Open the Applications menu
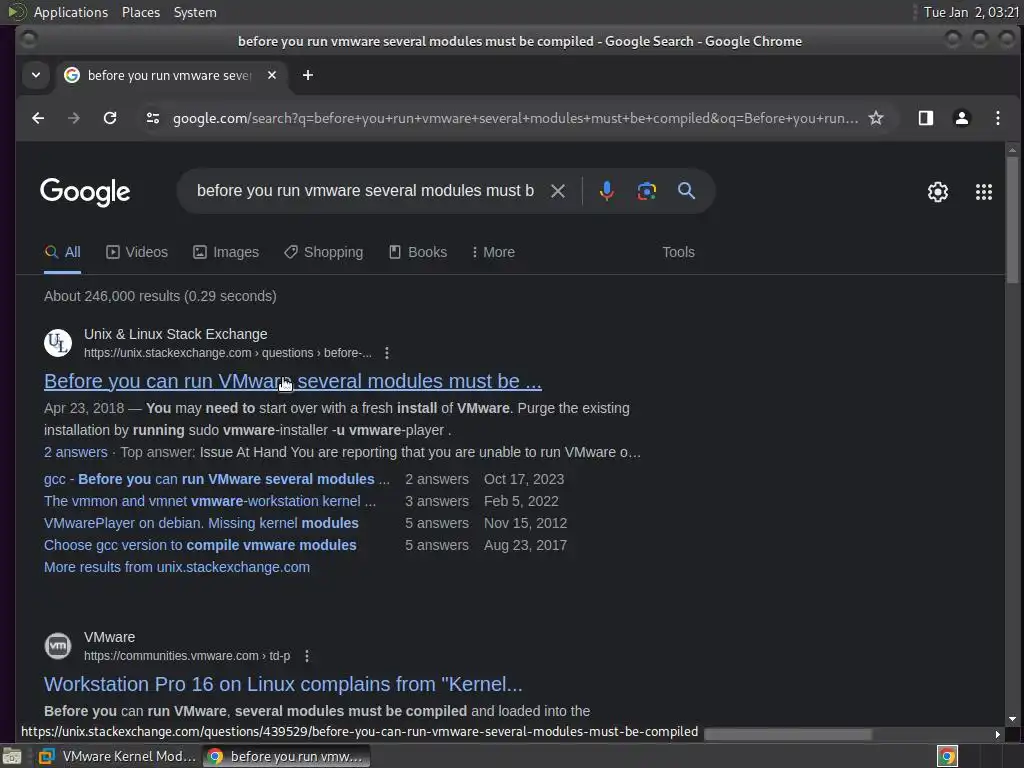 (x=71, y=12)
